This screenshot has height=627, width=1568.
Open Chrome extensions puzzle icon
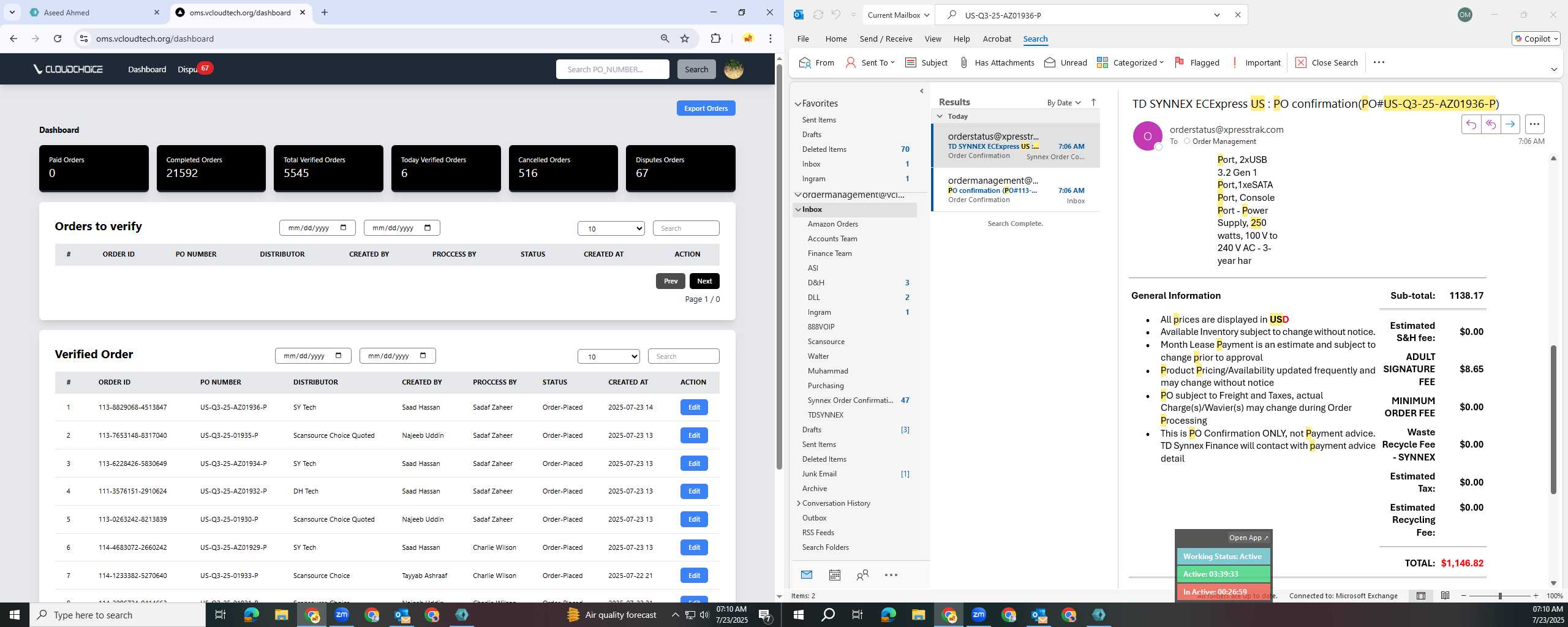(x=715, y=39)
